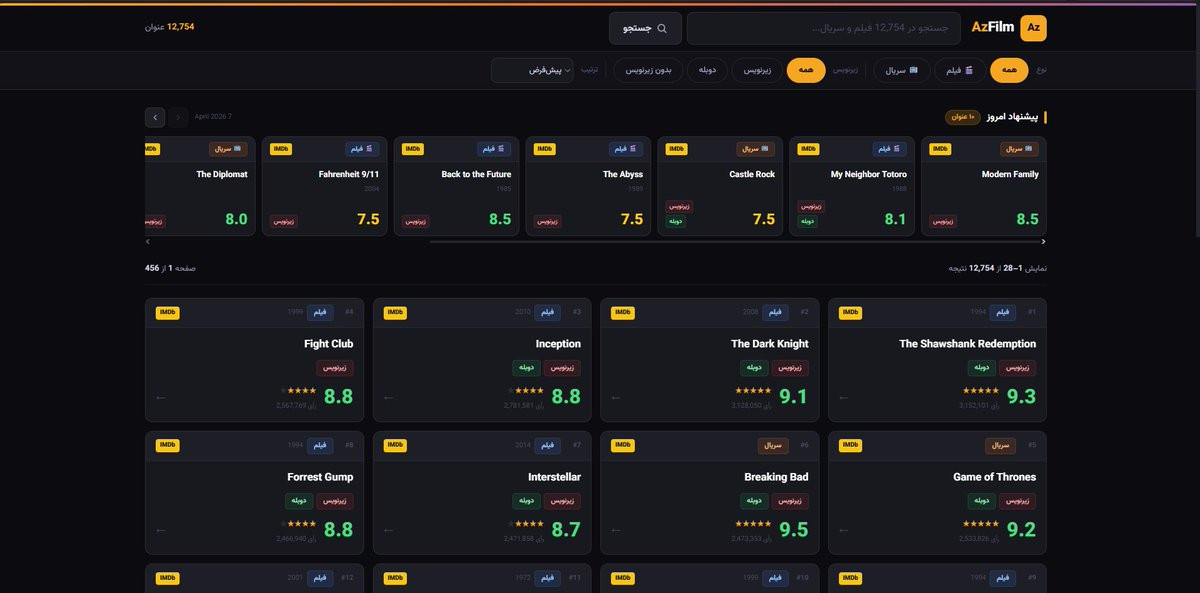Filter by type 'سریال' (series)
This screenshot has width=1200, height=593.
click(901, 70)
